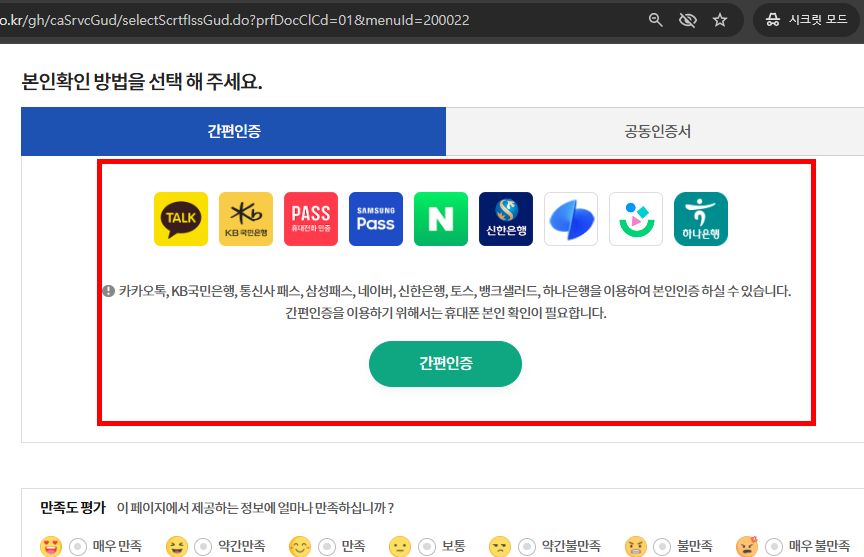Screen dimensions: 864x557
Task: Click the heading 본인확인 방법을 선택 해 주세요.
Action: coord(142,82)
